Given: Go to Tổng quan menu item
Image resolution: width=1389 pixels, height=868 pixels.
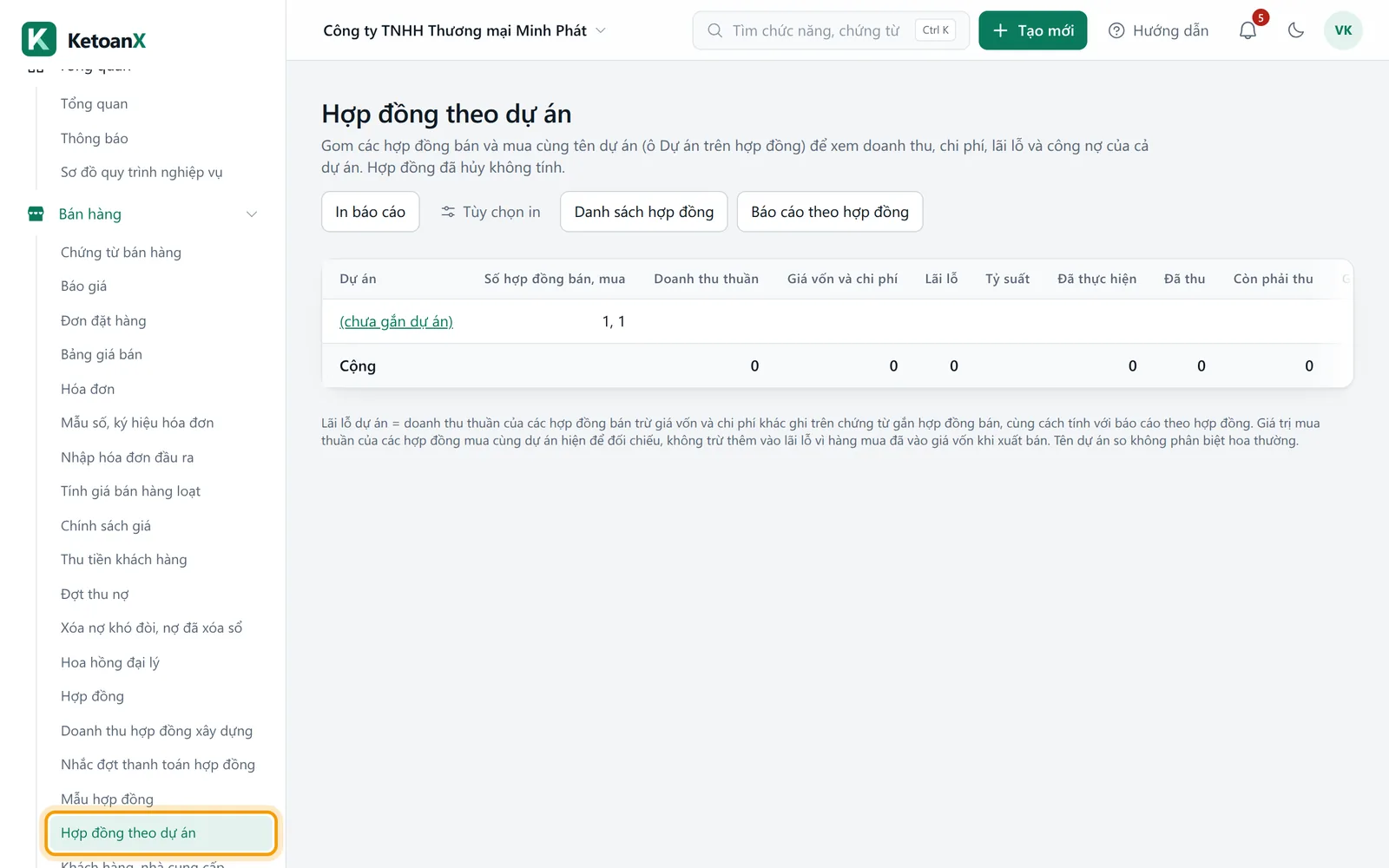Looking at the screenshot, I should 94,104.
